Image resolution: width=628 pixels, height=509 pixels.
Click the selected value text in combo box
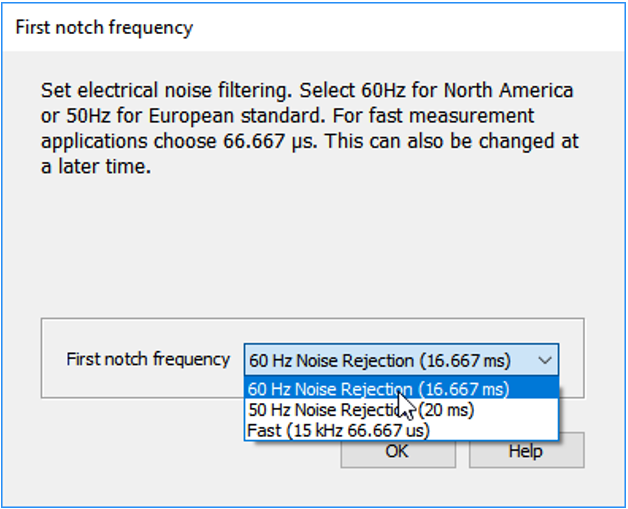click(380, 360)
